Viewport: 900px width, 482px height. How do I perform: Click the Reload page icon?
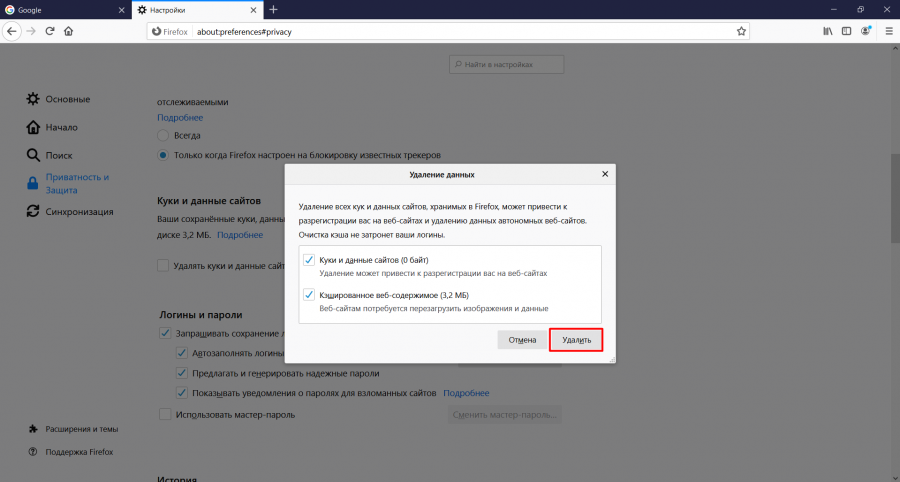49,31
